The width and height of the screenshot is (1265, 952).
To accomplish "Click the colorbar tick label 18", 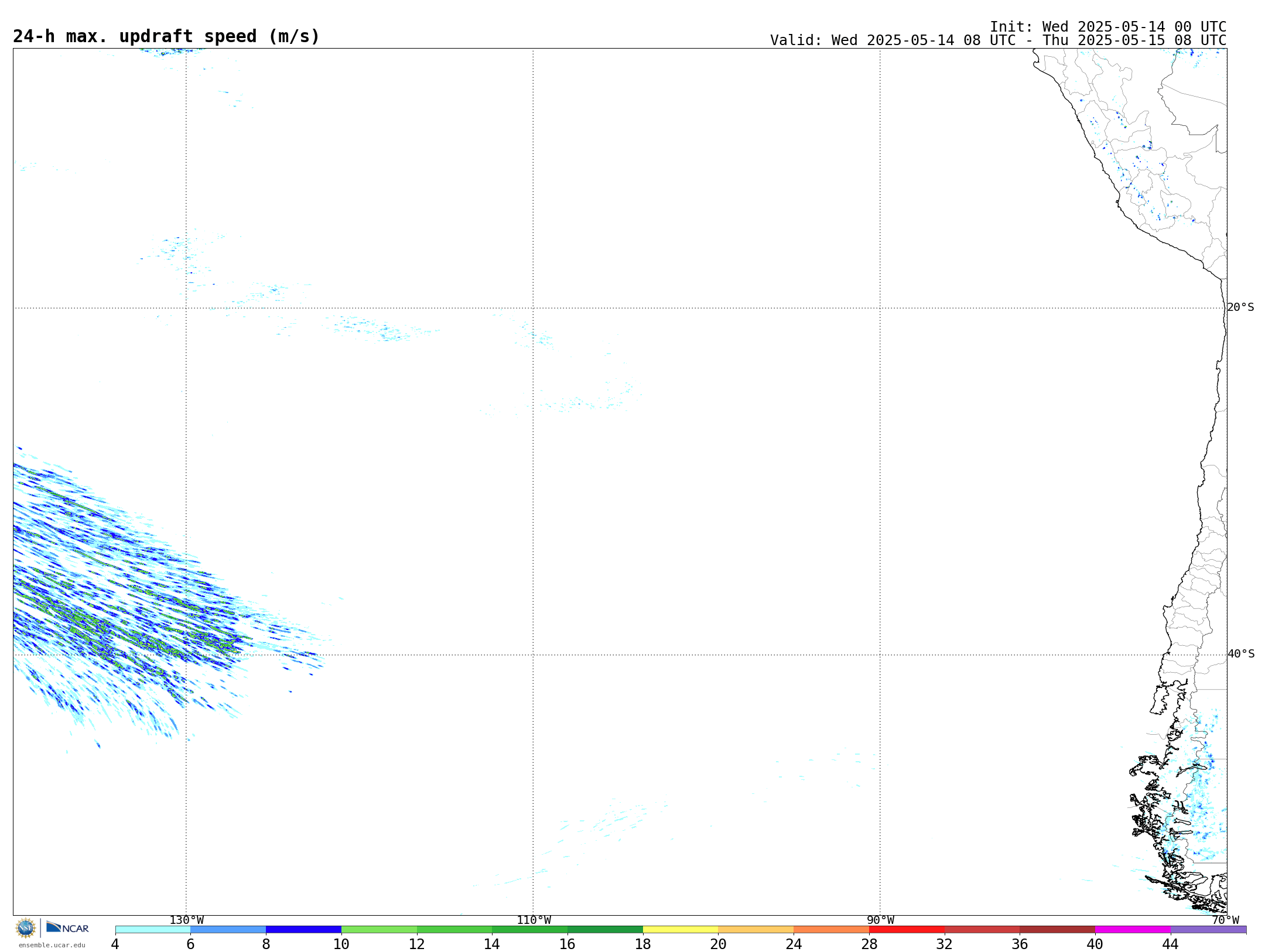I will (643, 944).
